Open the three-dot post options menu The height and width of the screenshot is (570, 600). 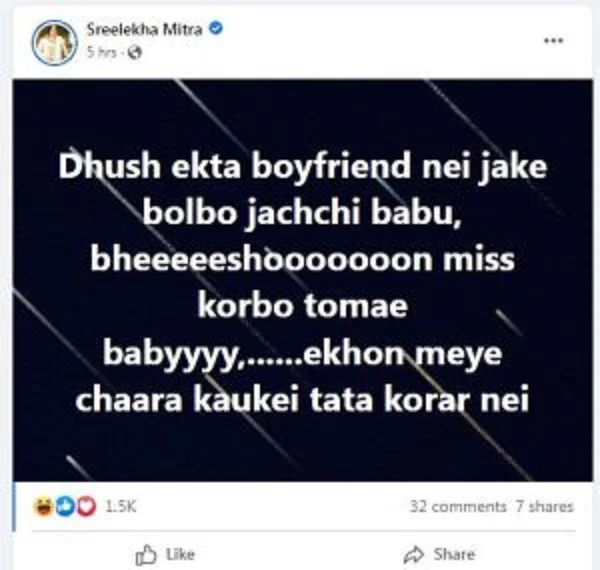(553, 41)
